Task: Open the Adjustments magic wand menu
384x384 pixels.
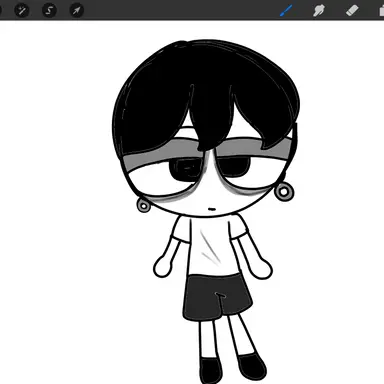Action: click(x=22, y=10)
